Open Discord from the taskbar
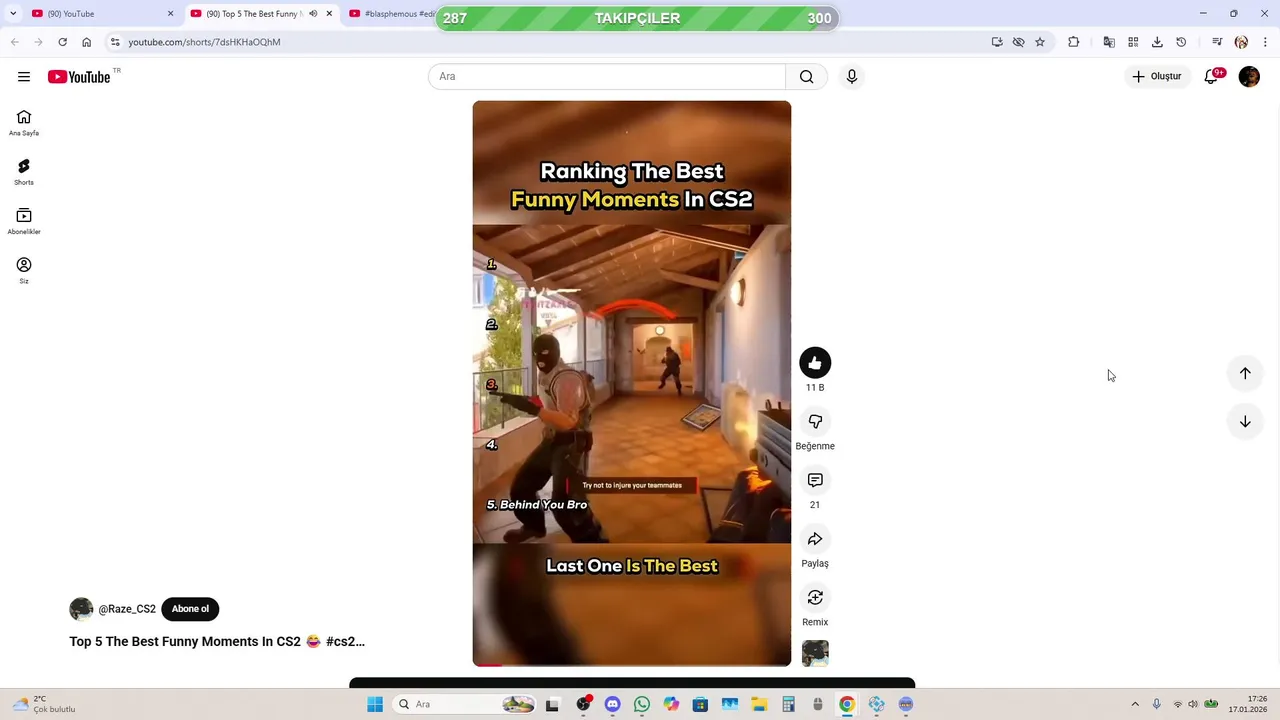1280x720 pixels. (x=613, y=704)
